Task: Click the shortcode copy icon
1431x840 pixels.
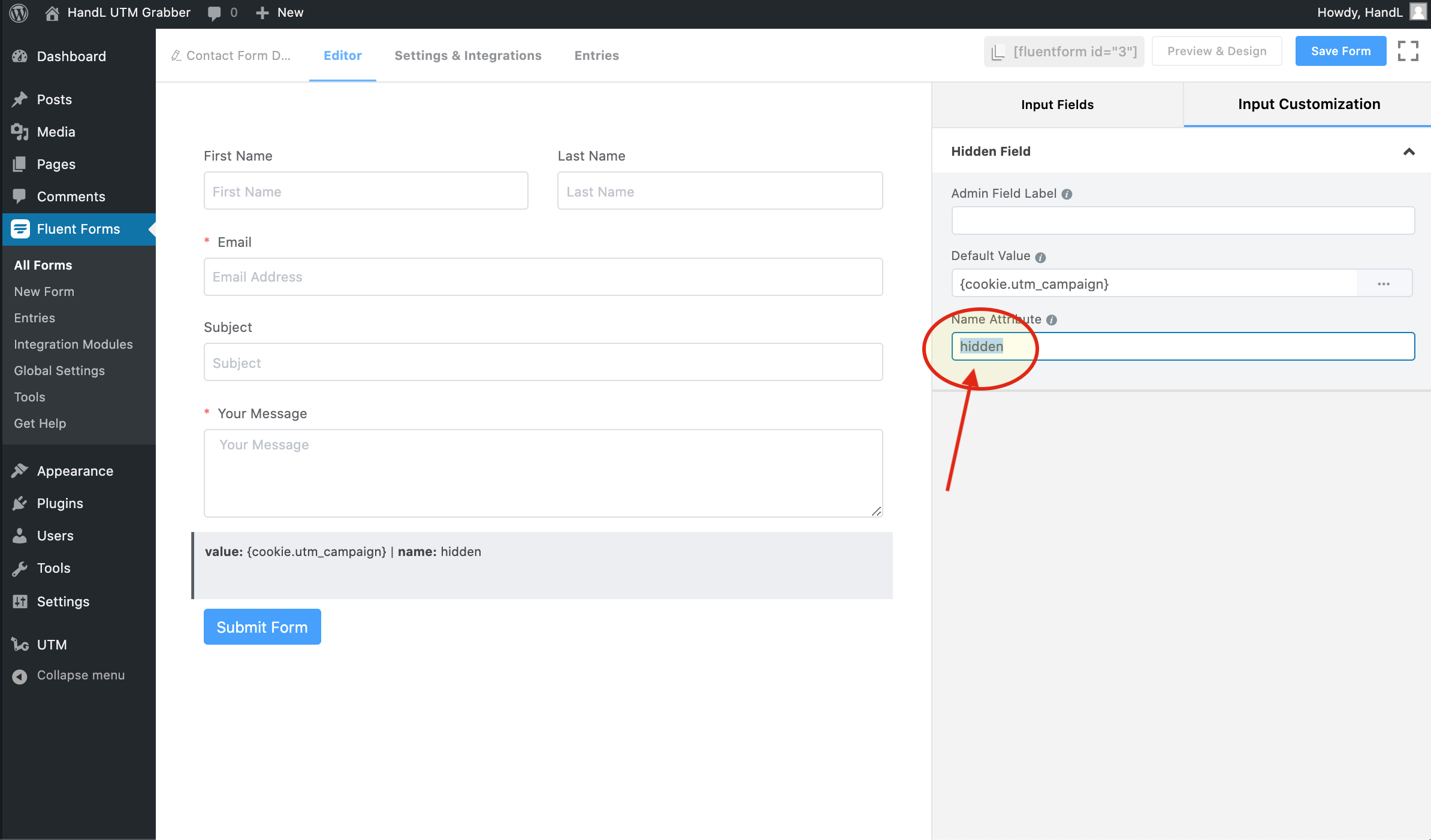Action: [x=998, y=52]
